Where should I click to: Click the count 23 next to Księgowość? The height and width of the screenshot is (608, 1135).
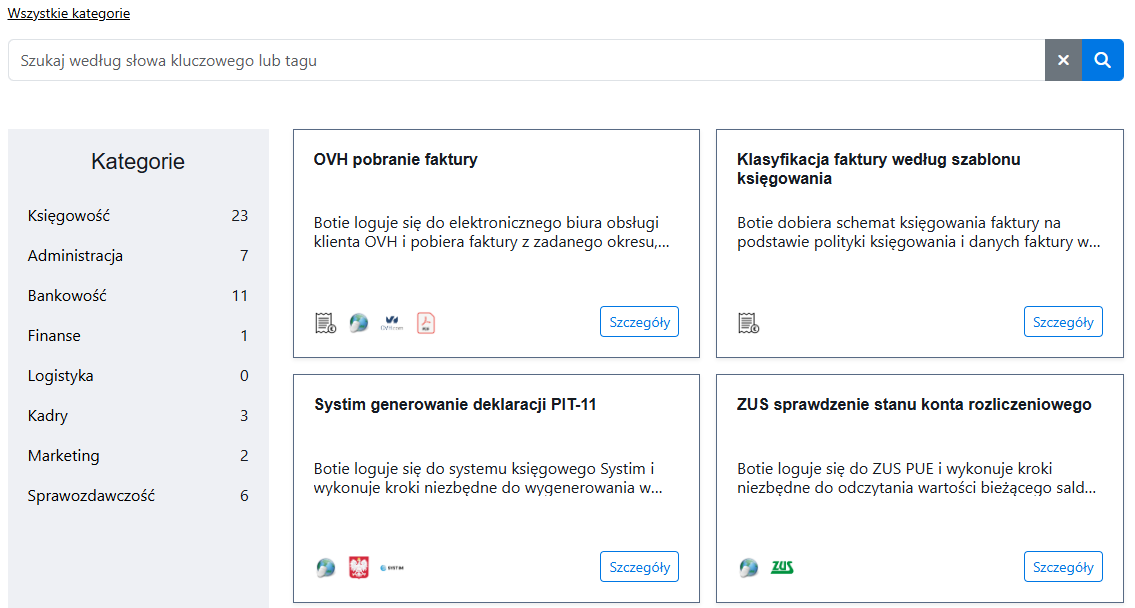coord(240,216)
